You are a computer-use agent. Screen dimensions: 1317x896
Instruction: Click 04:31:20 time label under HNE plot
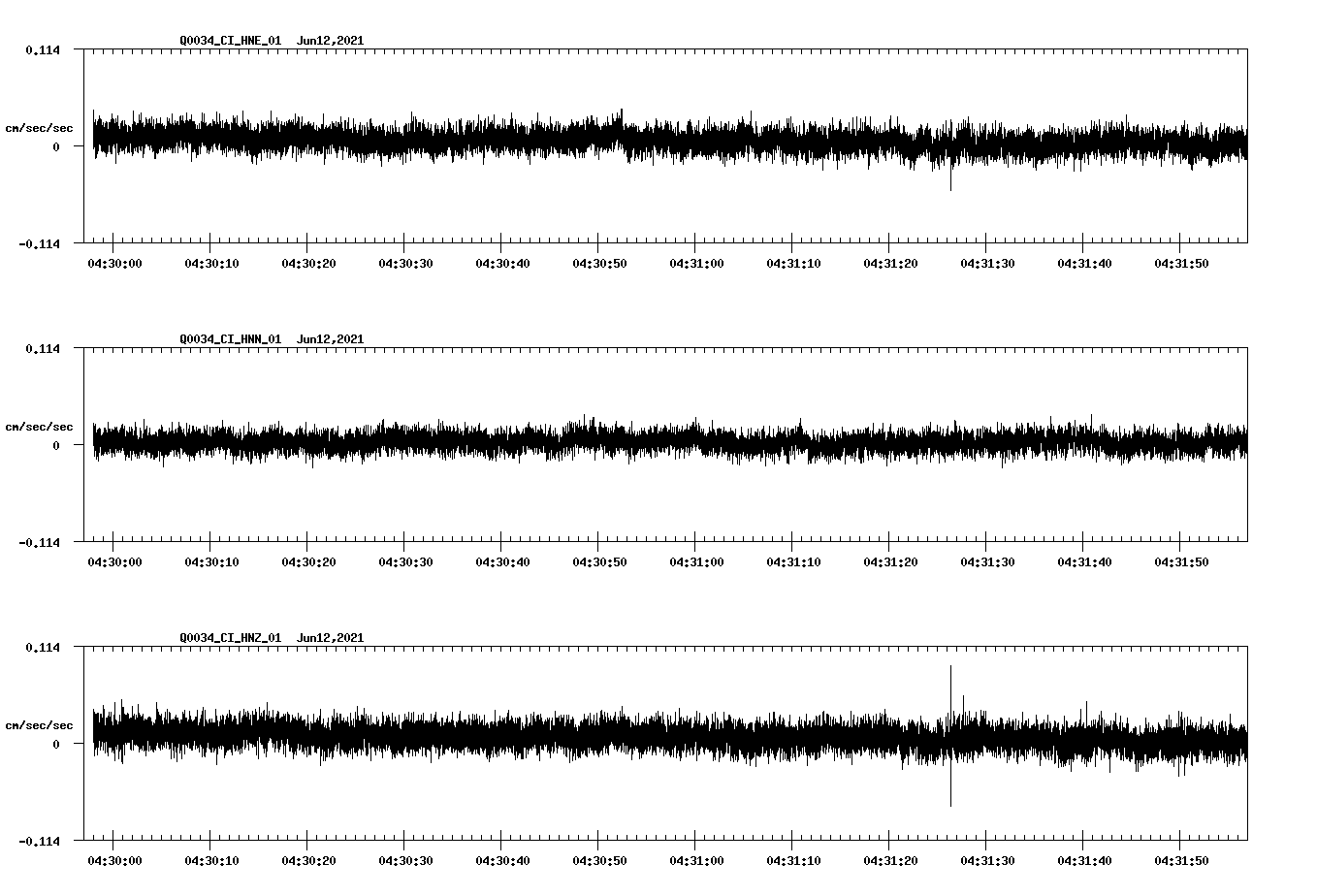pyautogui.click(x=890, y=264)
